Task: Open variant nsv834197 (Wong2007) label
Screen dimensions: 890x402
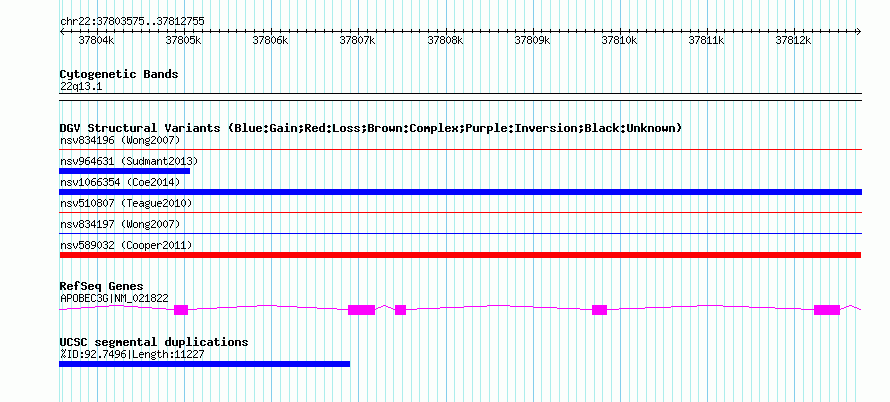Action: (x=120, y=224)
